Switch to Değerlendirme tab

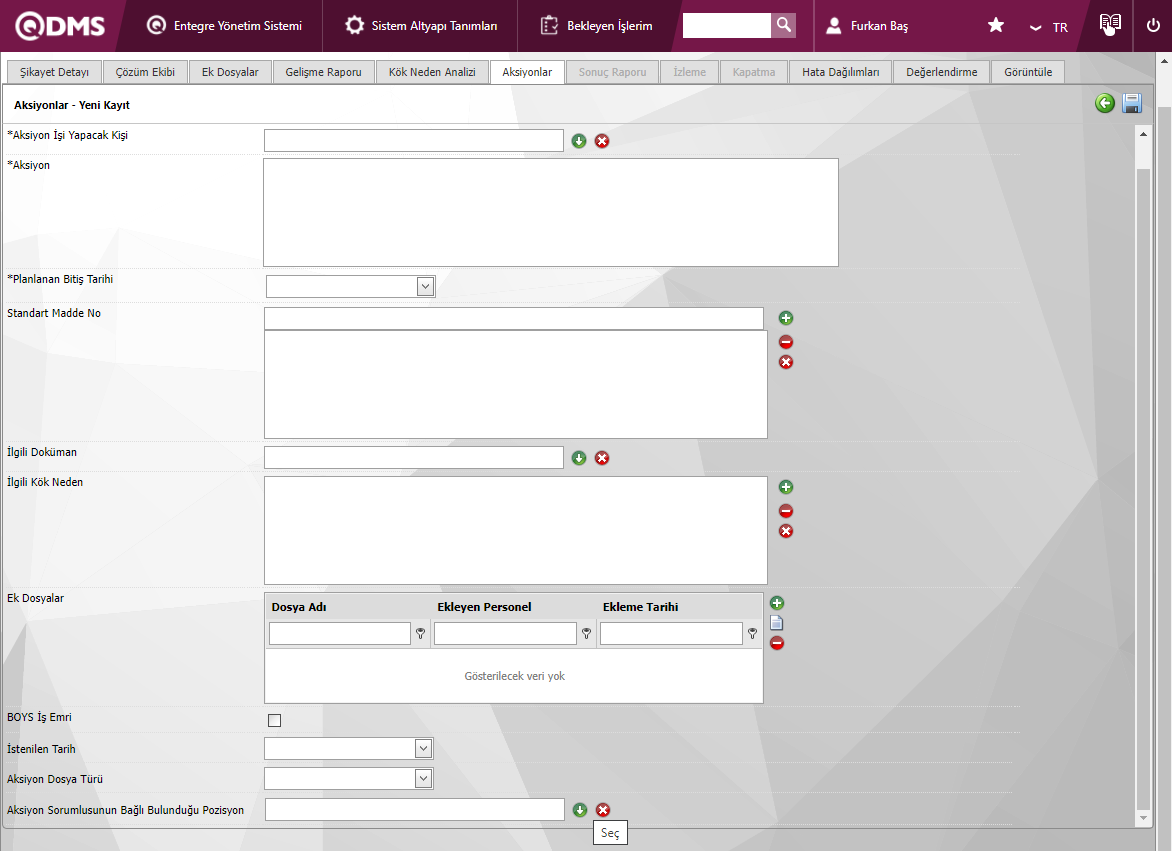click(942, 72)
